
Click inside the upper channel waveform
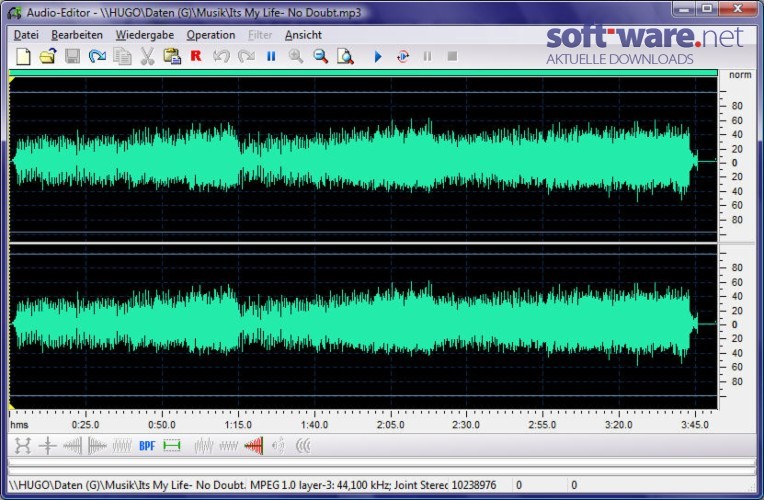(363, 160)
